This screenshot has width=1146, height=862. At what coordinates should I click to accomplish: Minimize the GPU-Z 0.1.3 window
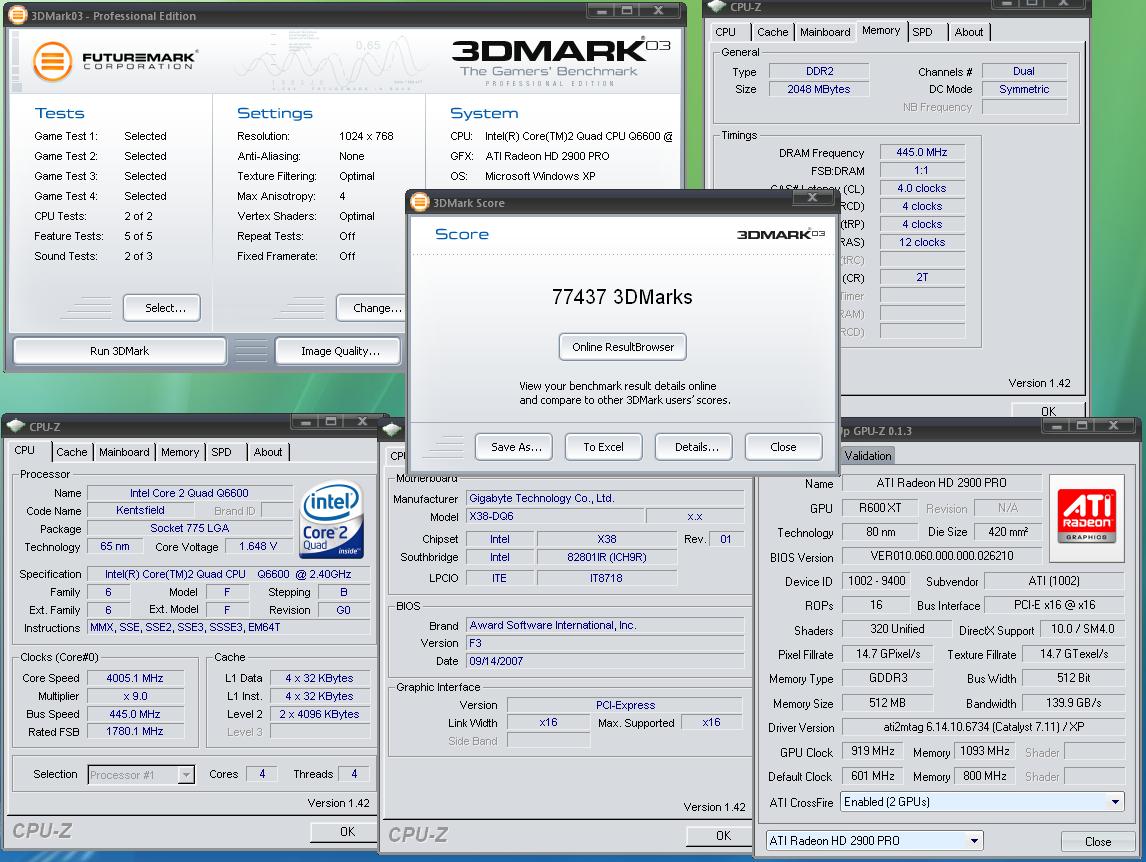click(1057, 425)
